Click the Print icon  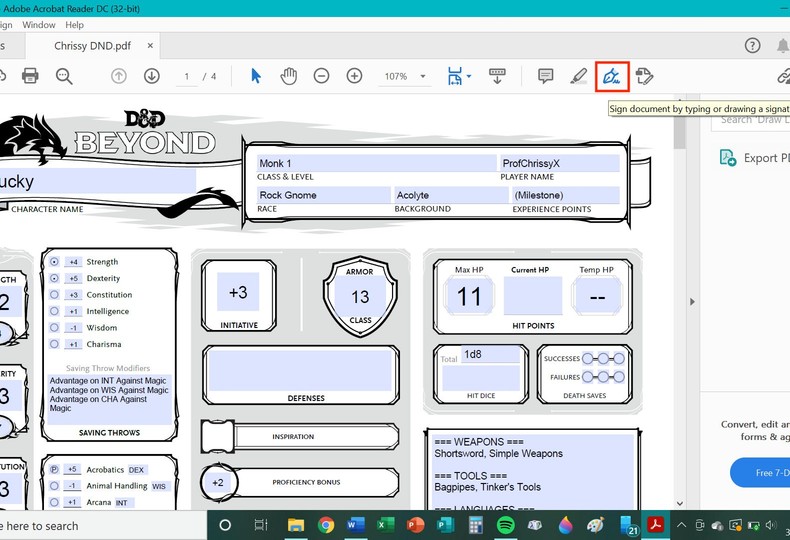[30, 76]
